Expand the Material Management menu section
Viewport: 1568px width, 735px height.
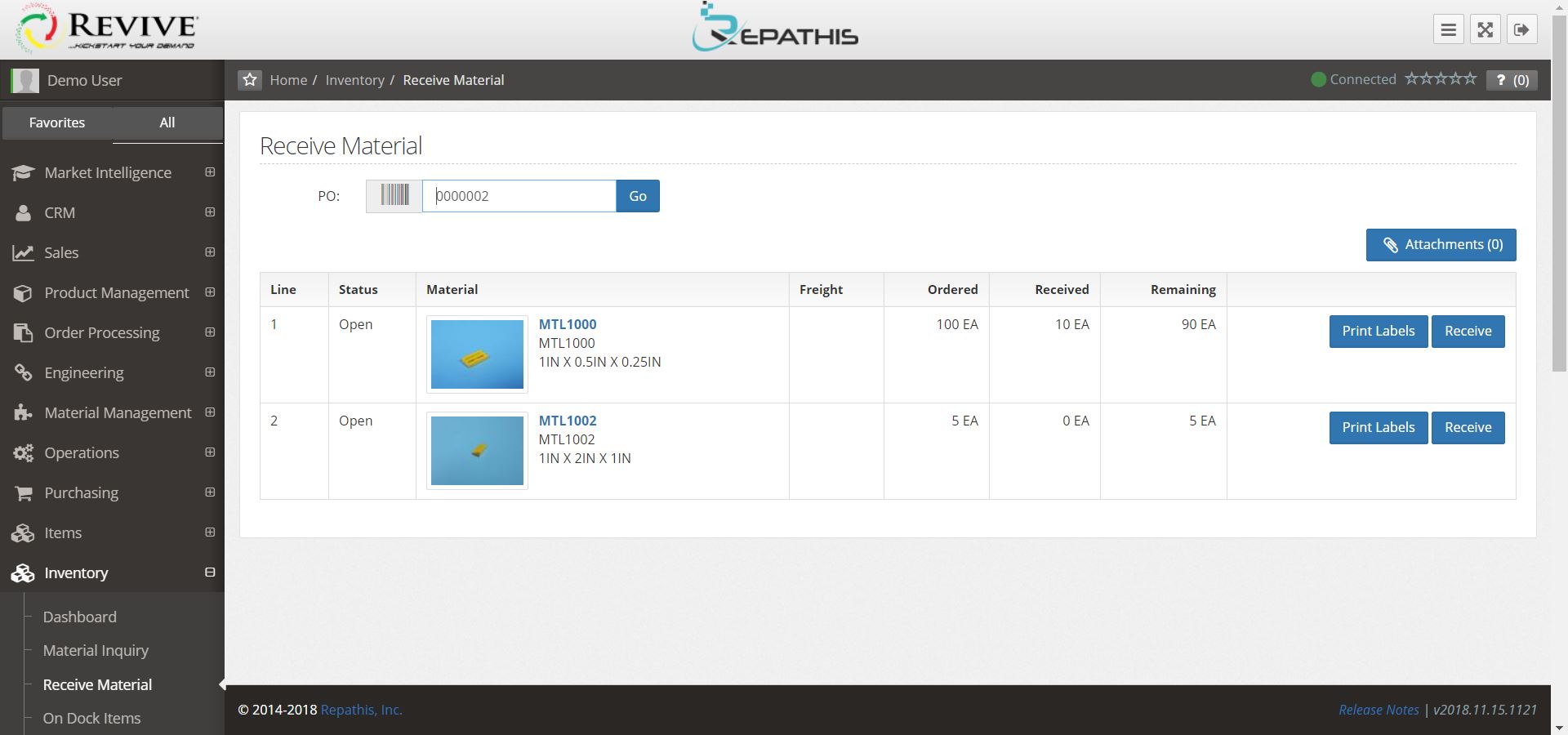[210, 412]
